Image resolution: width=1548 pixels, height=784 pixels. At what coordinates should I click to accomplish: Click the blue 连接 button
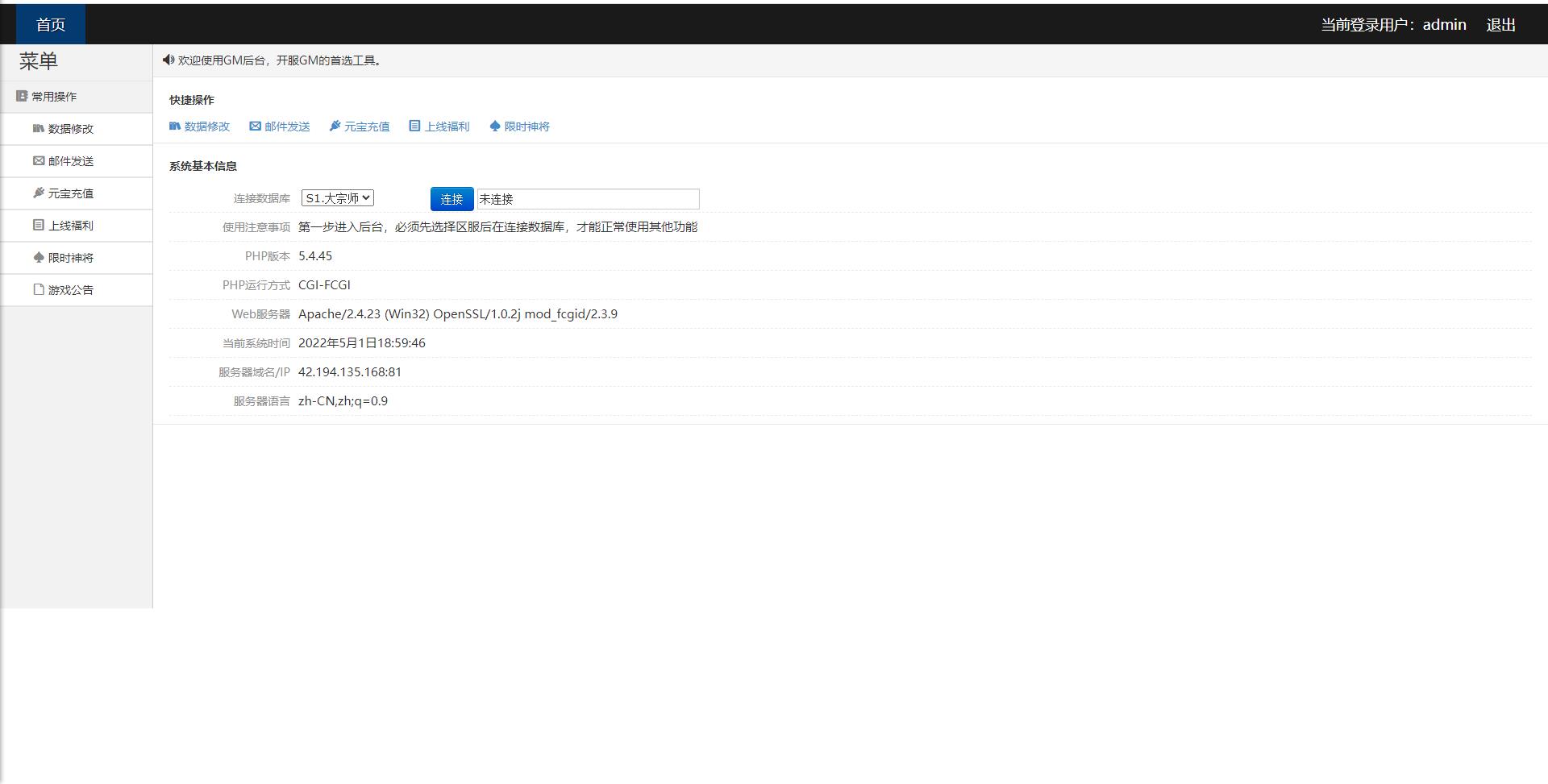click(451, 199)
